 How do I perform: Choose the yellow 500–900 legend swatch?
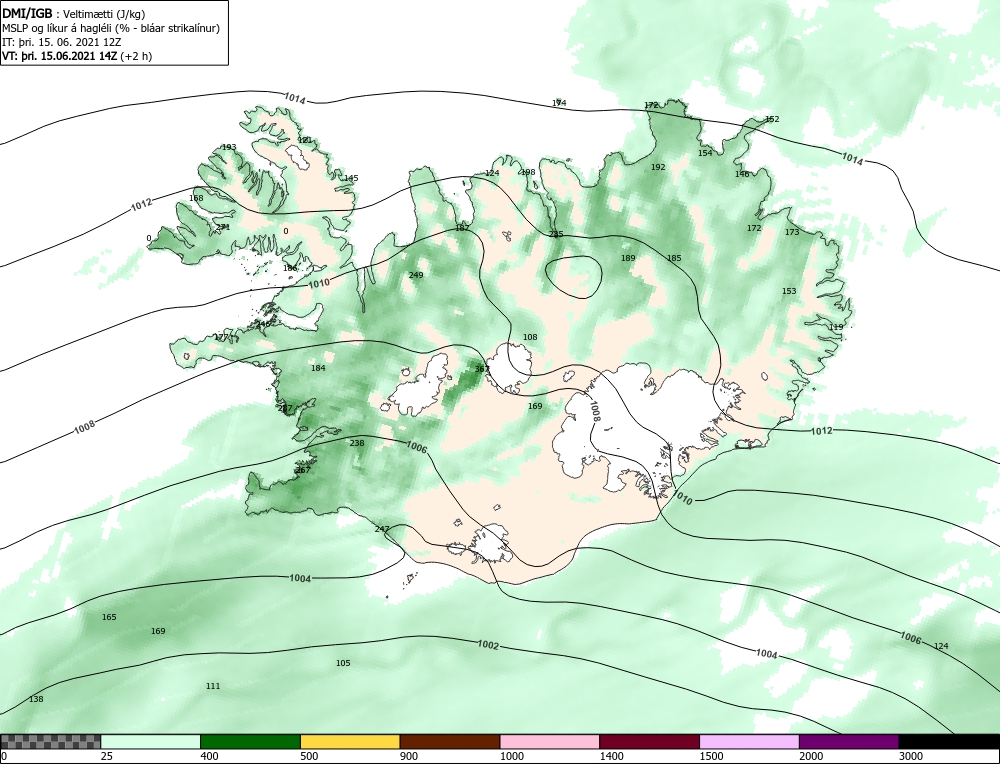[350, 741]
